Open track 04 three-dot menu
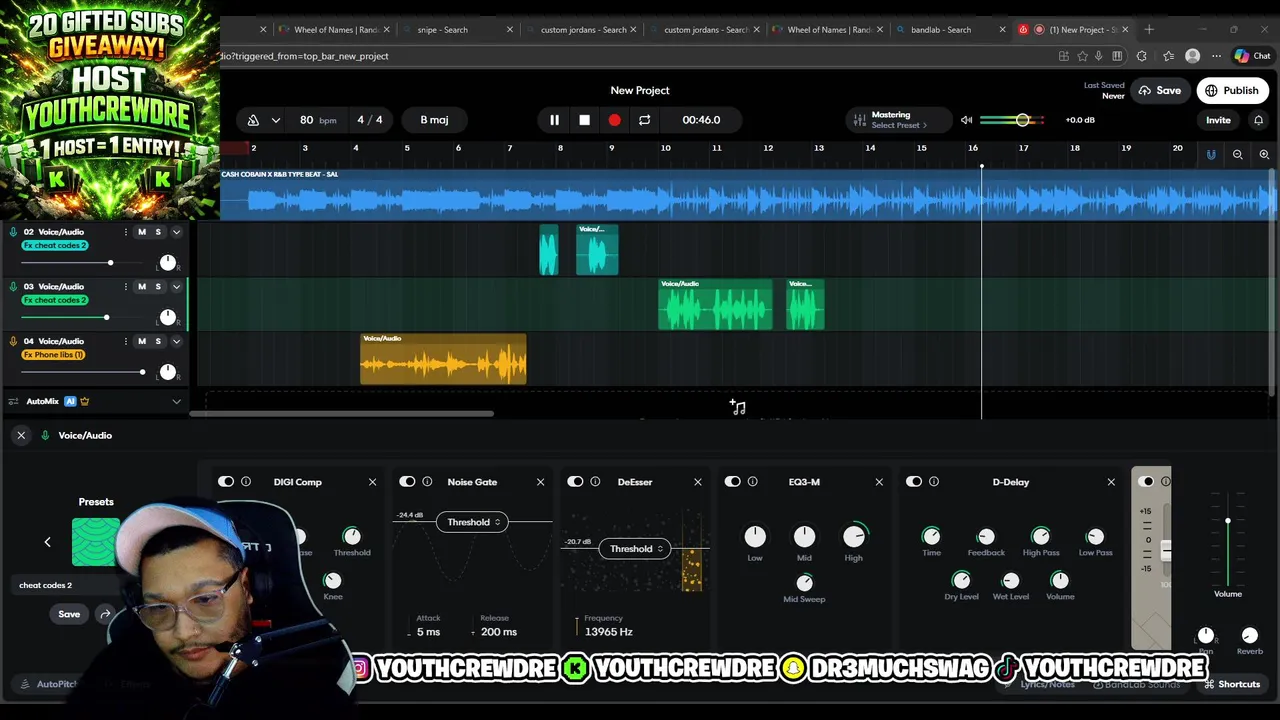This screenshot has height=720, width=1280. click(x=125, y=341)
